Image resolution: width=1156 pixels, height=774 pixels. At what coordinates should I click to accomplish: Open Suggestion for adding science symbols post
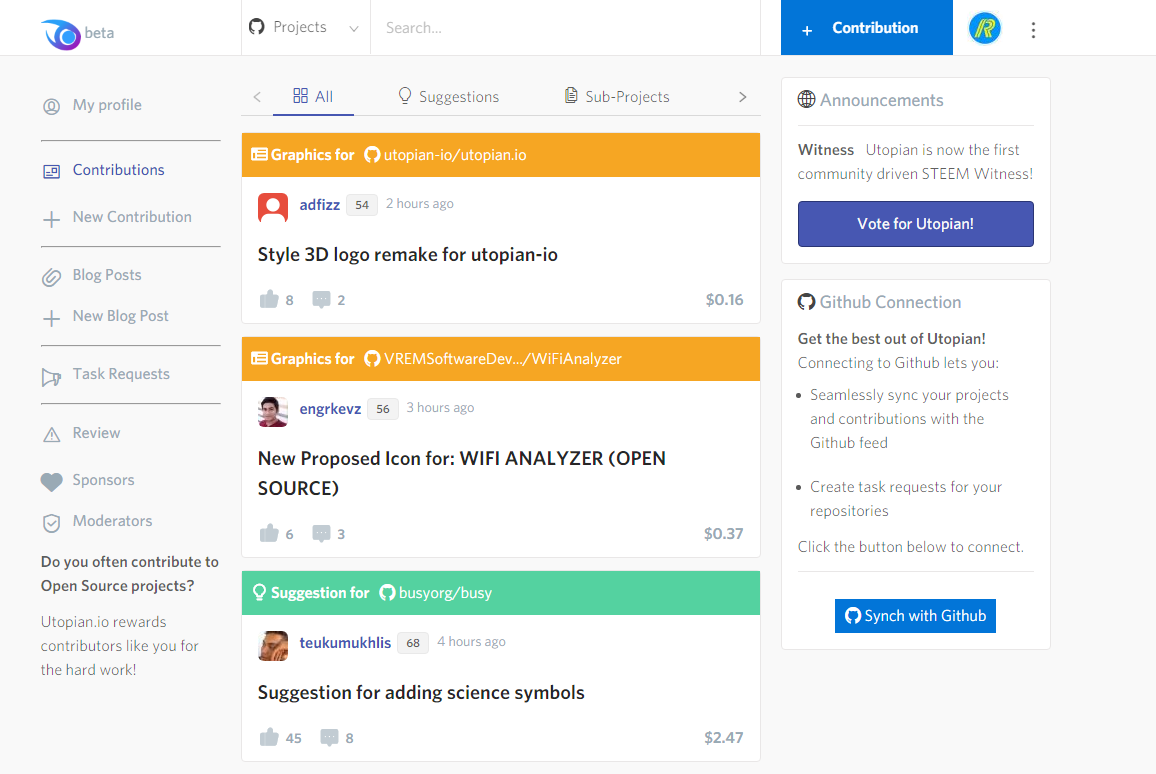(x=421, y=693)
